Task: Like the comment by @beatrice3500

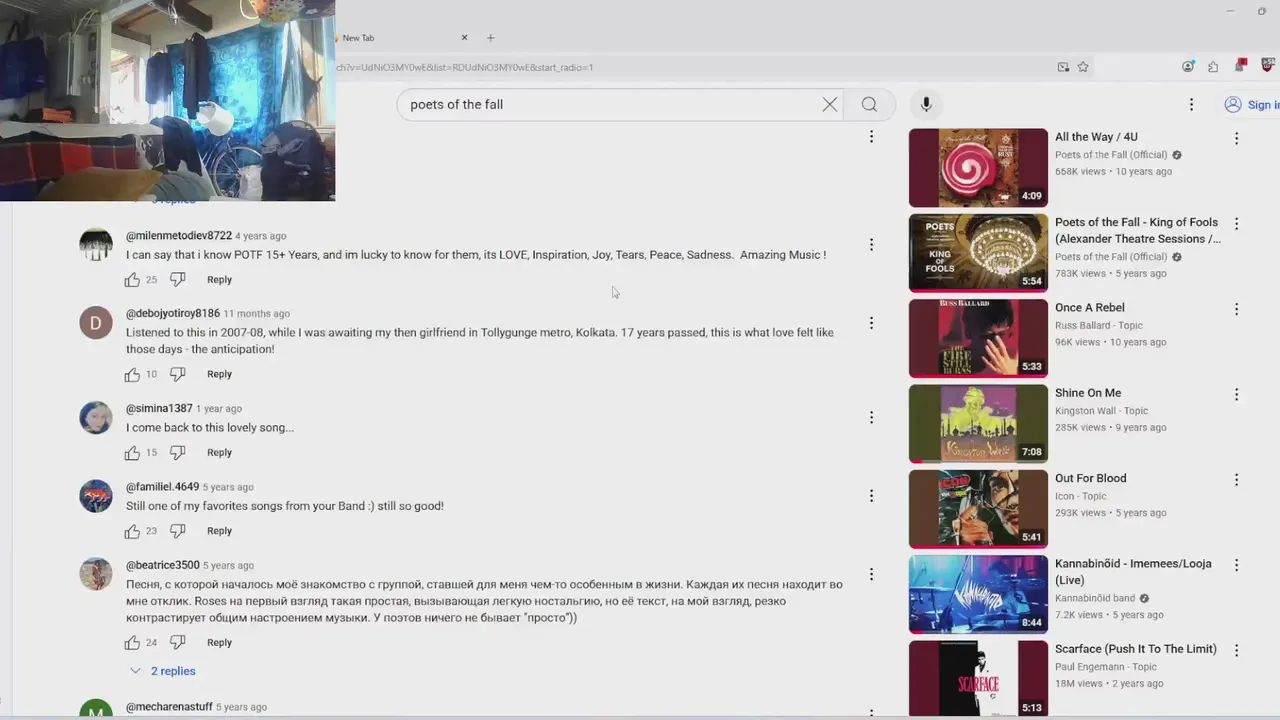Action: click(x=132, y=643)
